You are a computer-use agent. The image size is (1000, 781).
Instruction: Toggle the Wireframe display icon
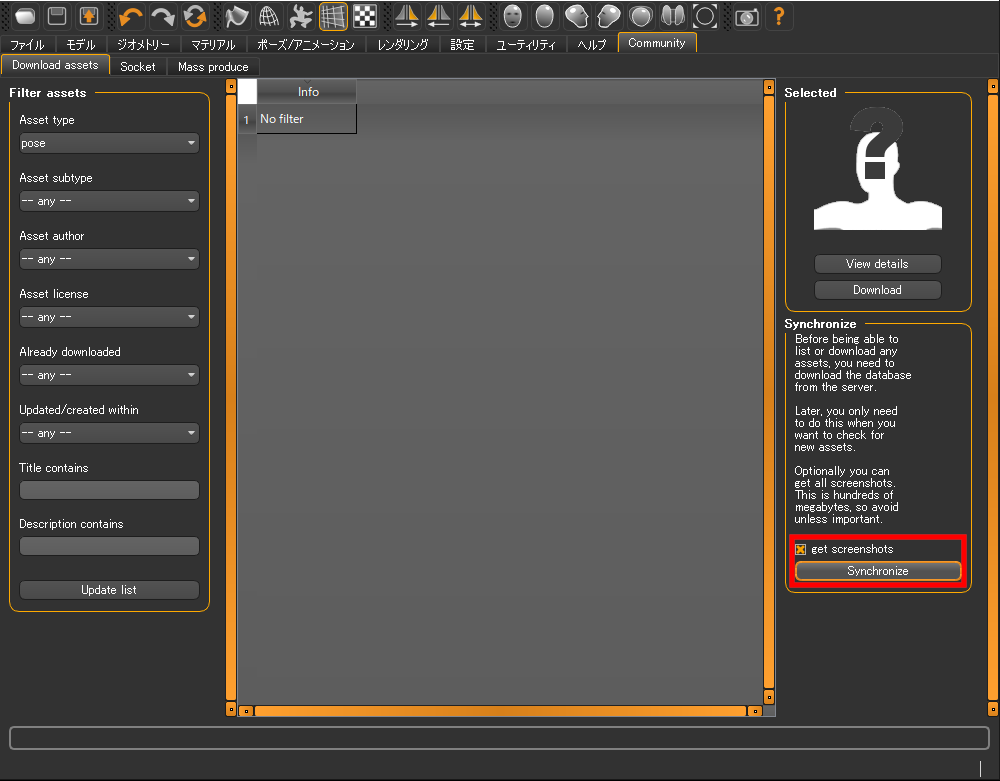pos(332,16)
